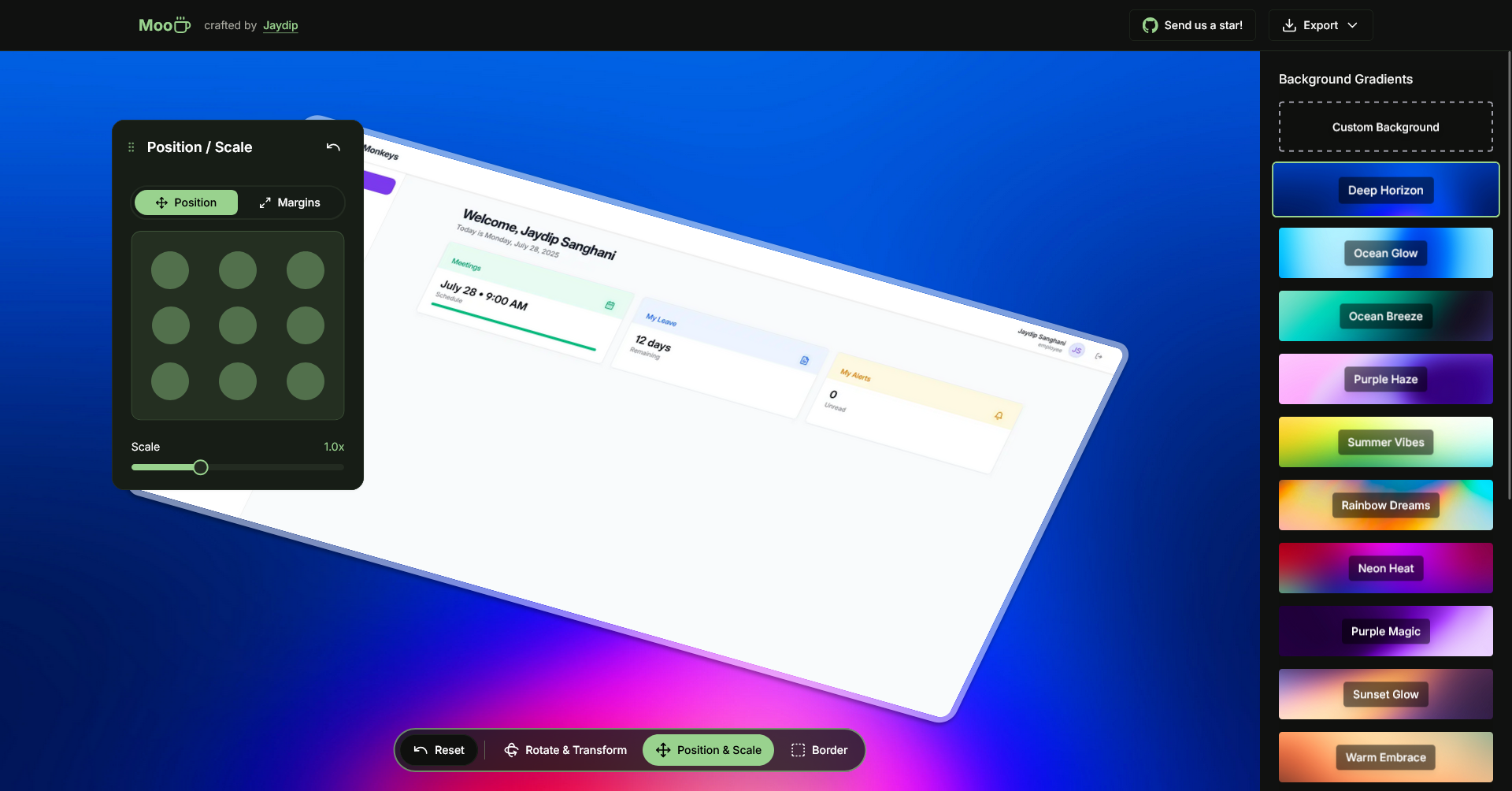Grab the Position / Scale panel drag handle
Screen dimensions: 1512x791
[132, 147]
